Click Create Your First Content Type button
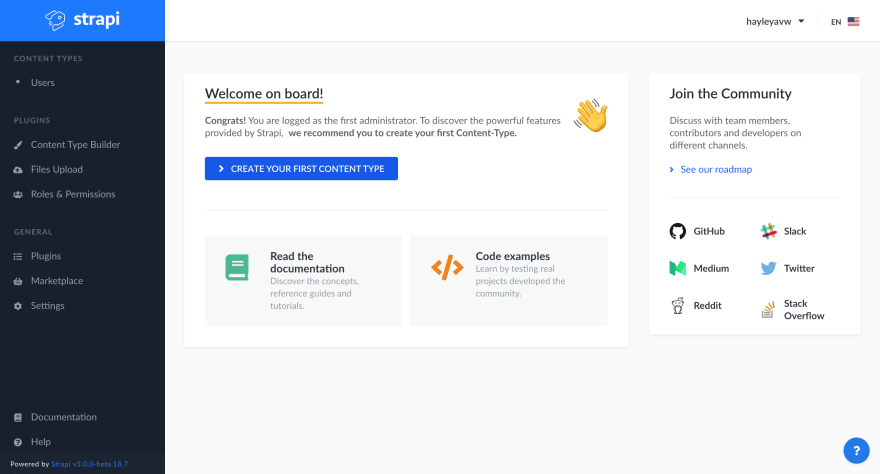Screen dimensions: 880x474 (301, 168)
